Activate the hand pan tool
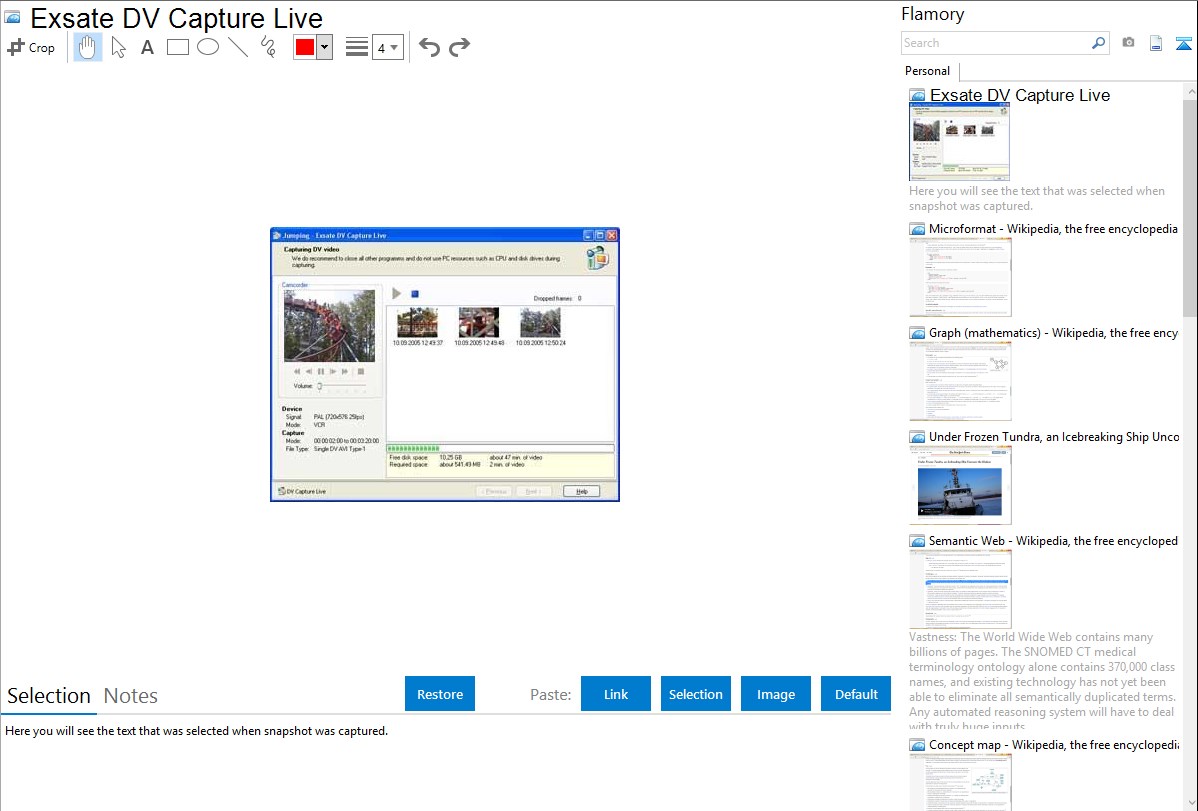Image resolution: width=1198 pixels, height=811 pixels. (x=88, y=47)
